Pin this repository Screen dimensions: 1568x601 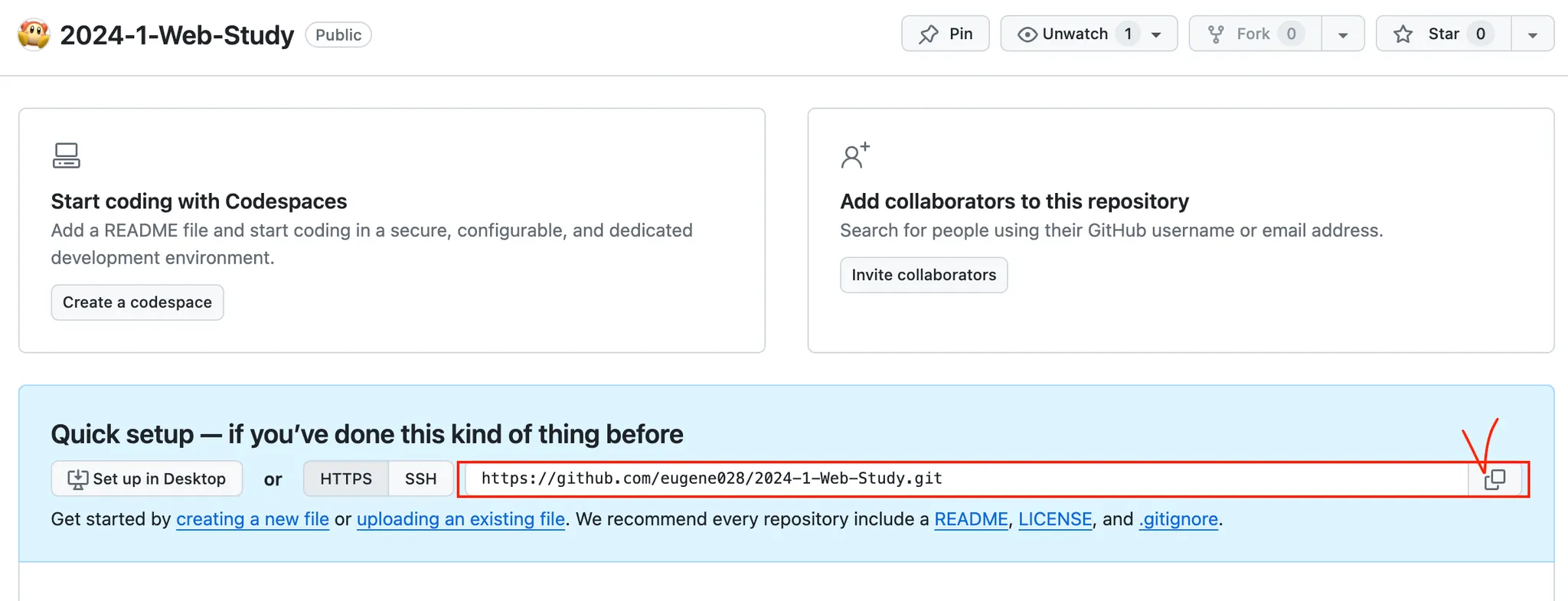tap(946, 34)
